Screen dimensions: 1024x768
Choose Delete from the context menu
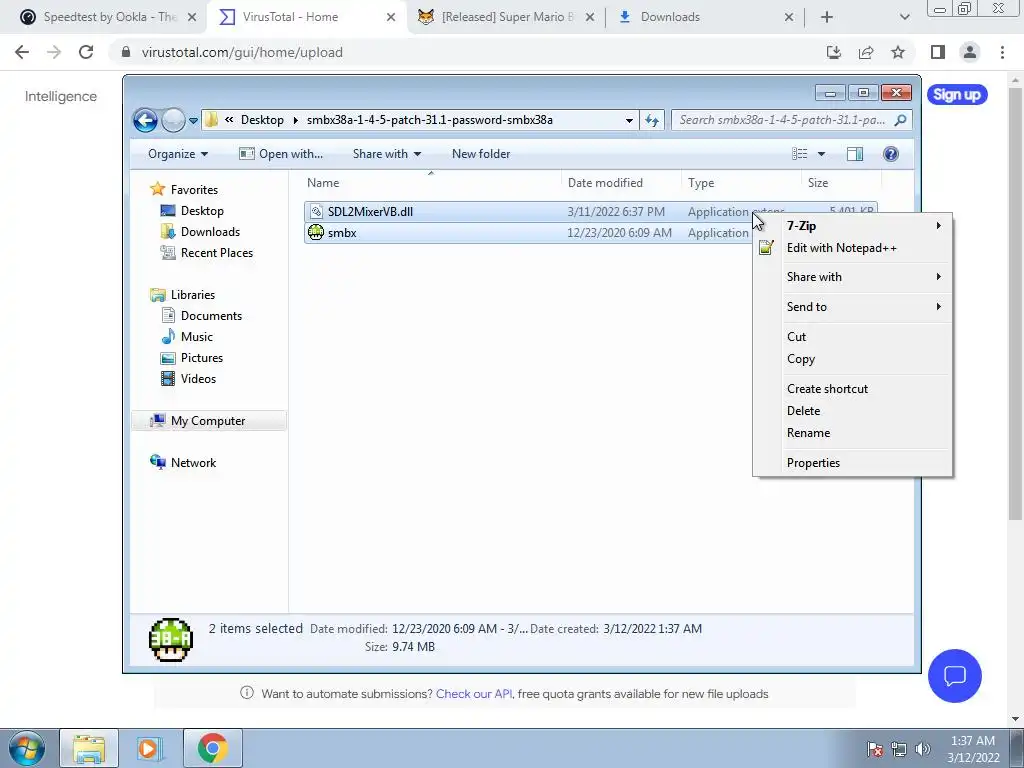pyautogui.click(x=852, y=411)
